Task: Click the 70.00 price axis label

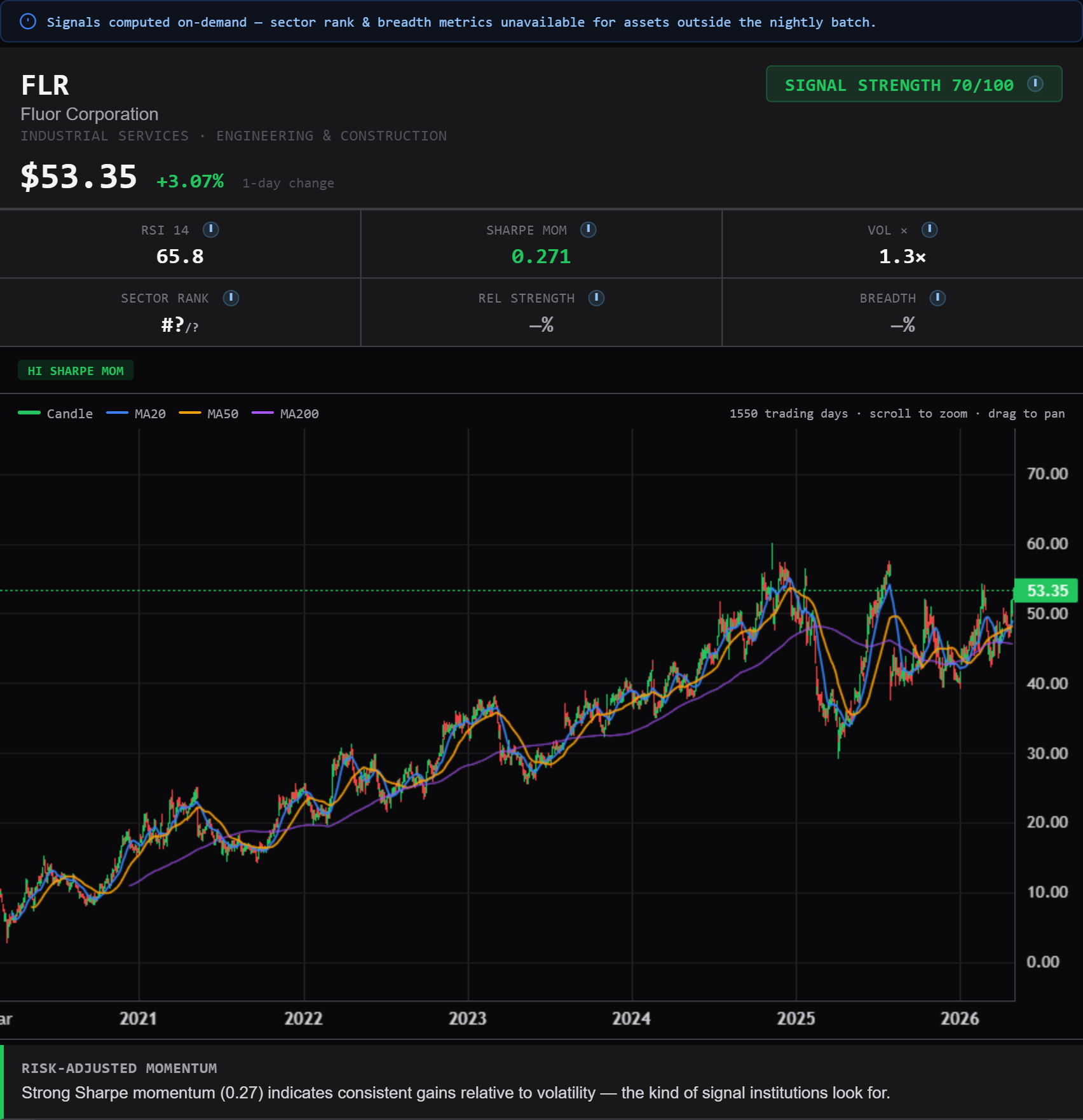Action: (1047, 474)
